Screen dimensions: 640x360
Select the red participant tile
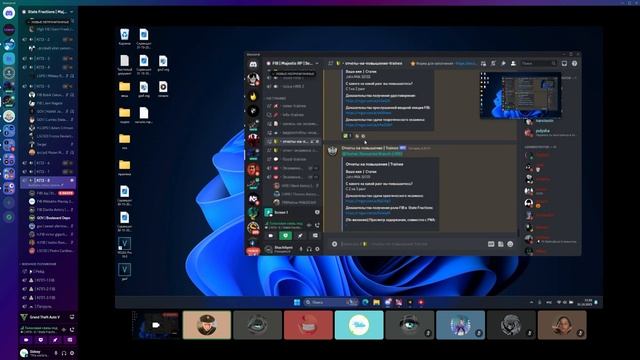pyautogui.click(x=308, y=325)
